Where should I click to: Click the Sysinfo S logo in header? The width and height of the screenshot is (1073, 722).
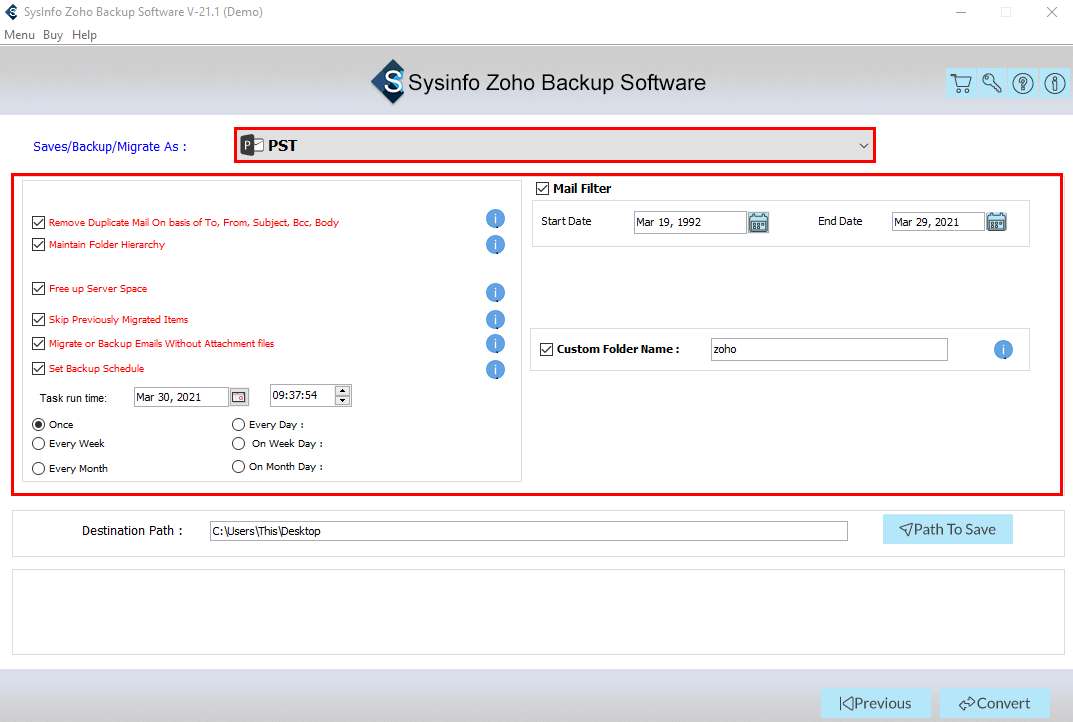(x=390, y=82)
